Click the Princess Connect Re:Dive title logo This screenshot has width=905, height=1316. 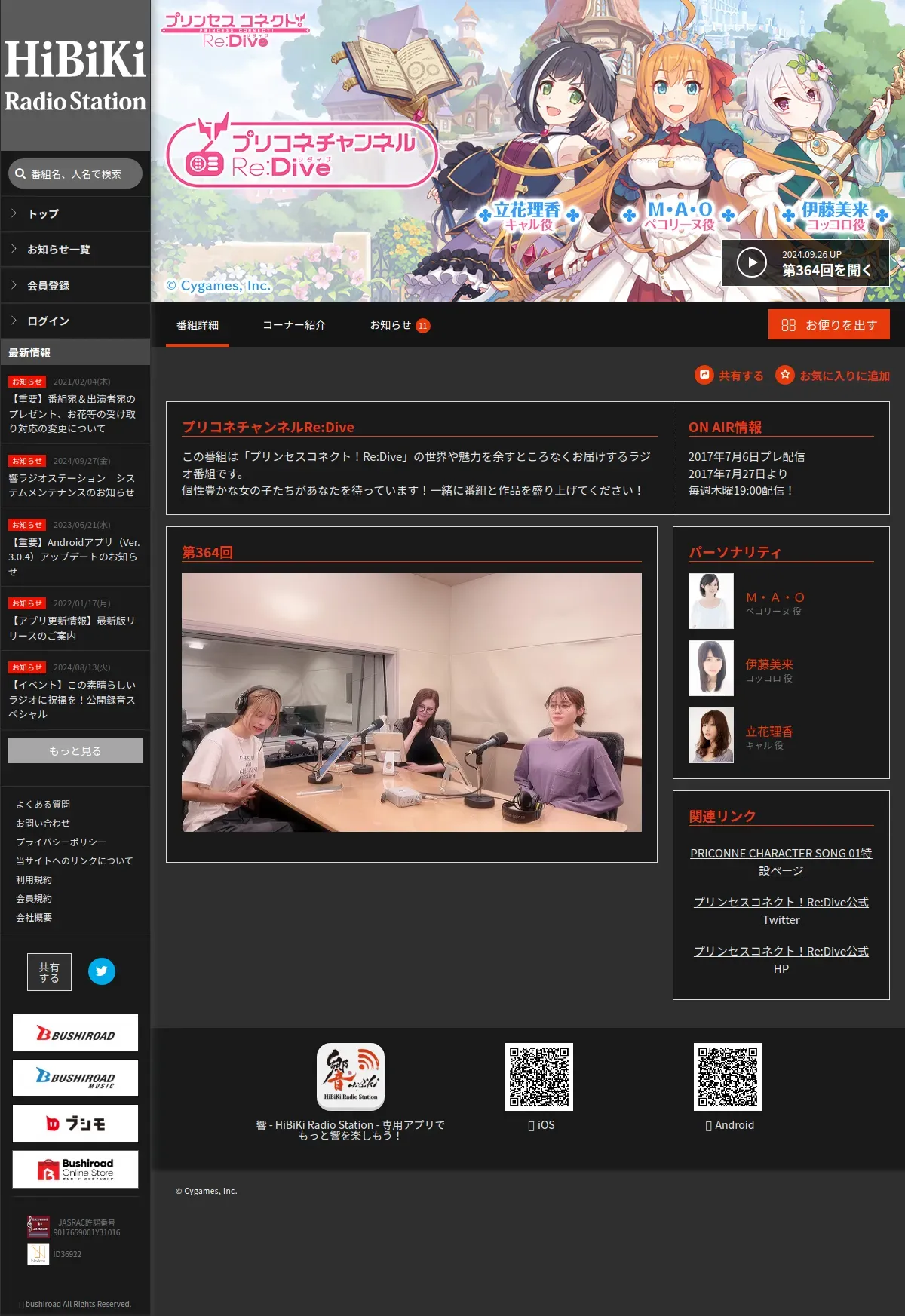[x=235, y=30]
